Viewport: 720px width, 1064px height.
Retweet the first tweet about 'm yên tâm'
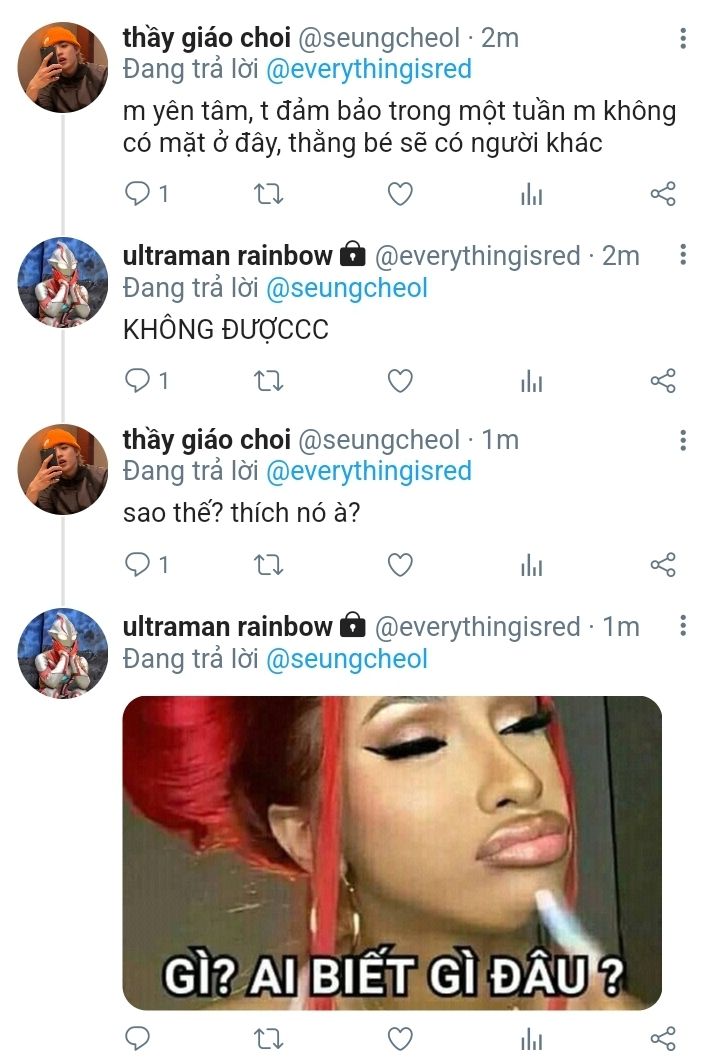coord(269,194)
